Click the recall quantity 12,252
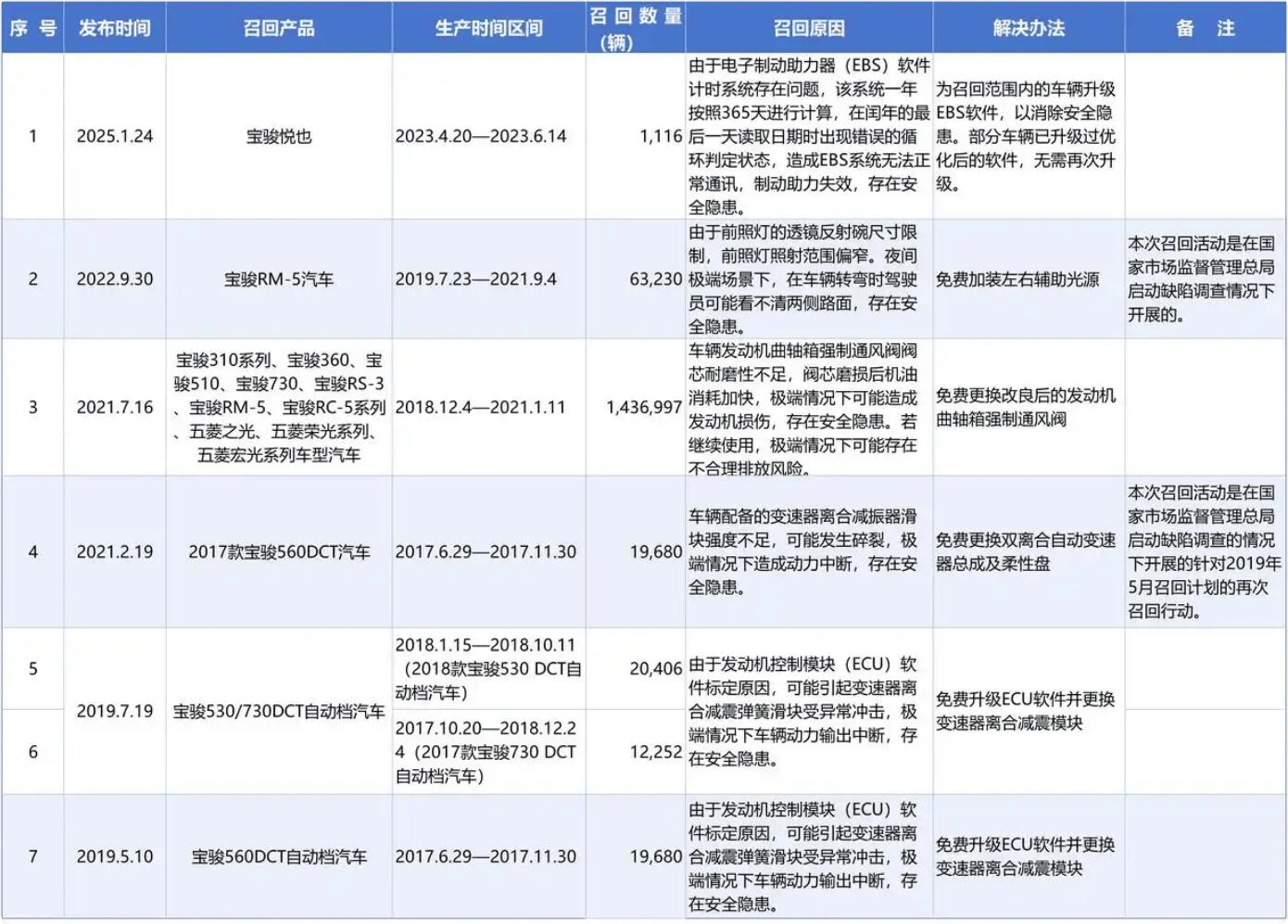 pos(636,752)
